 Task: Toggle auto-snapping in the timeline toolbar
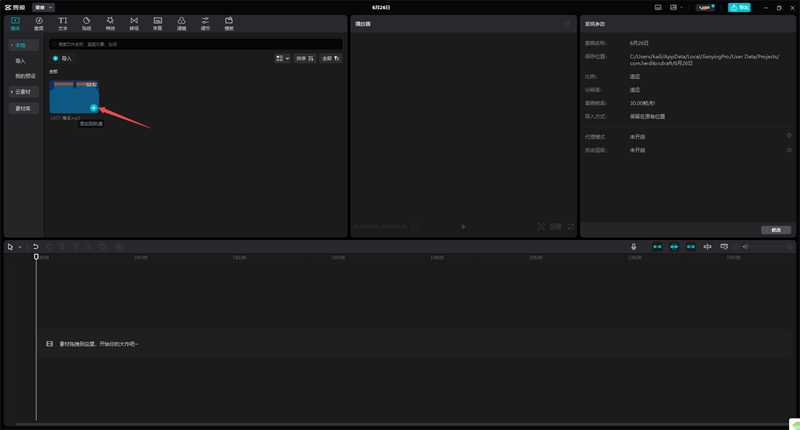pyautogui.click(x=674, y=246)
